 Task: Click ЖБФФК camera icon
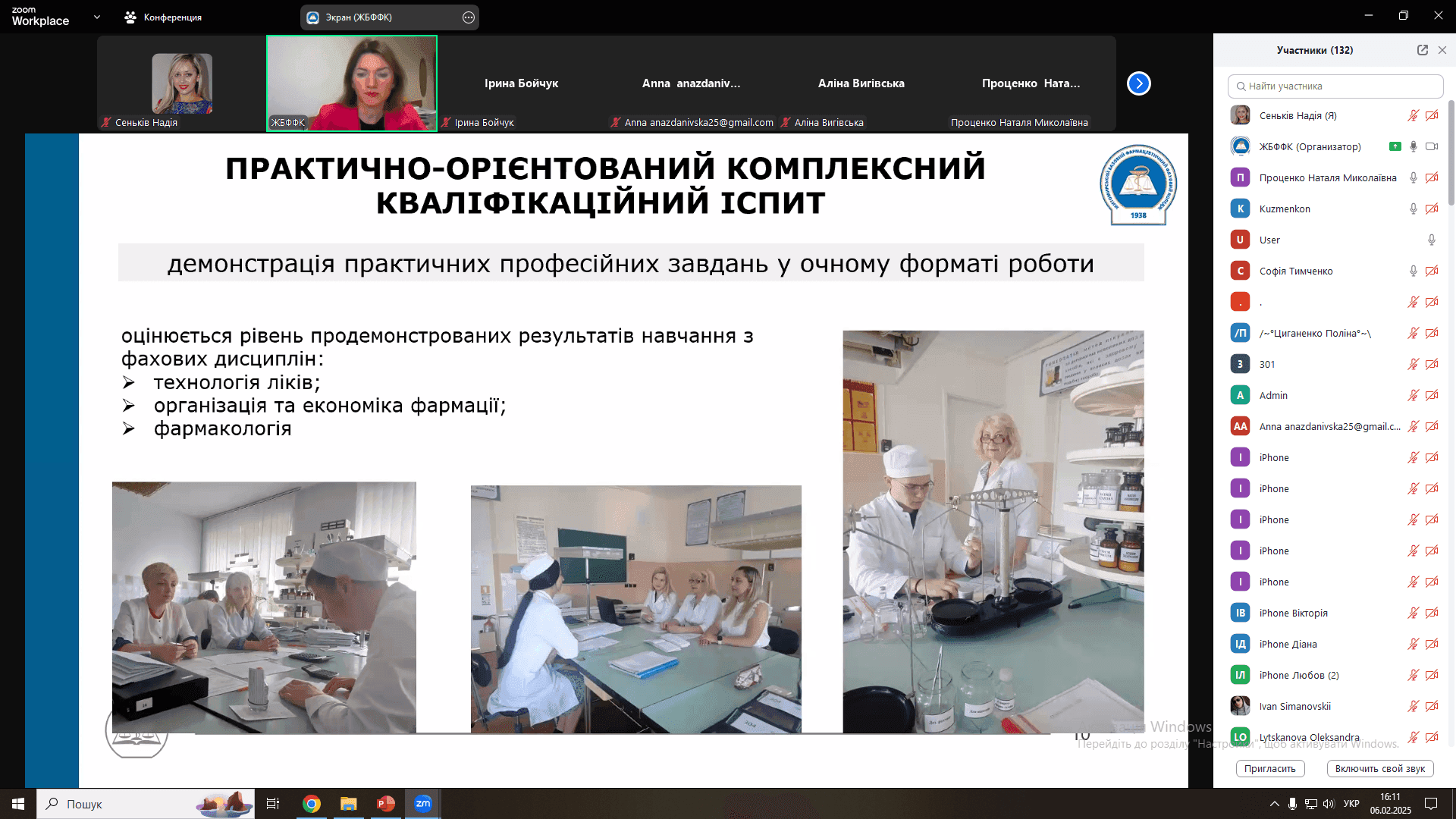point(1432,146)
